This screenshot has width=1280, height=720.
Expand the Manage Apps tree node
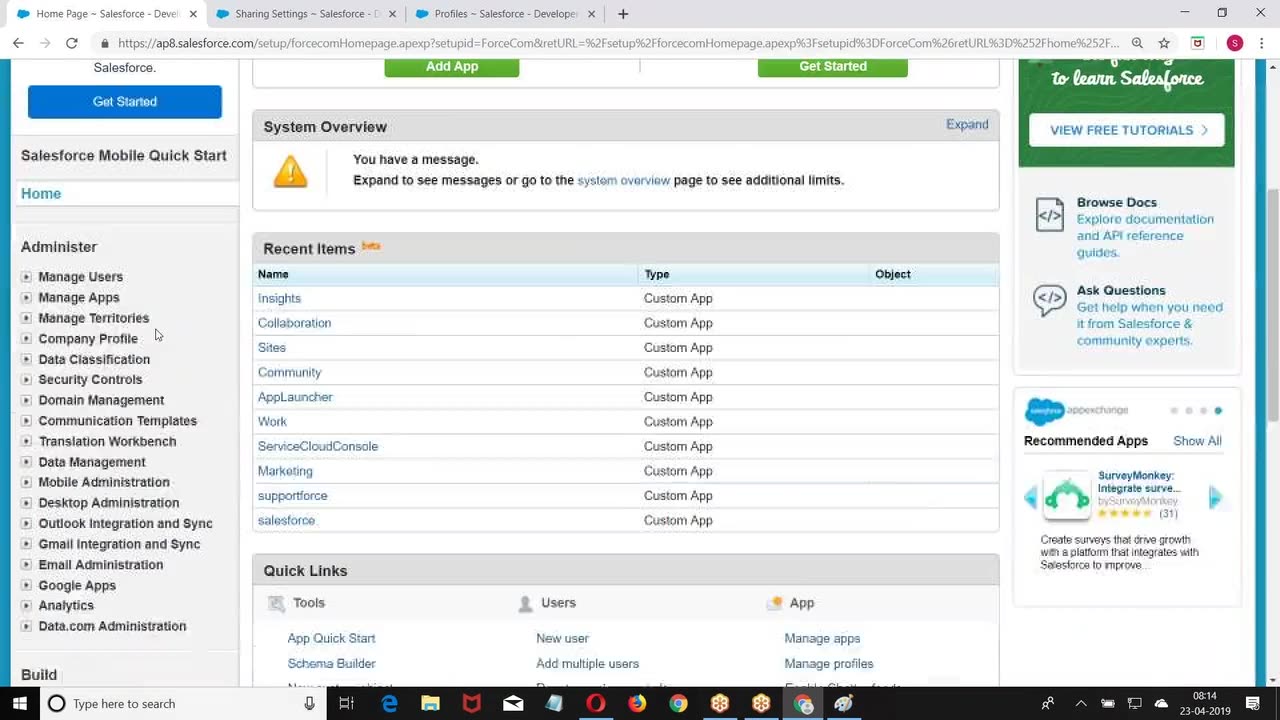(27, 298)
